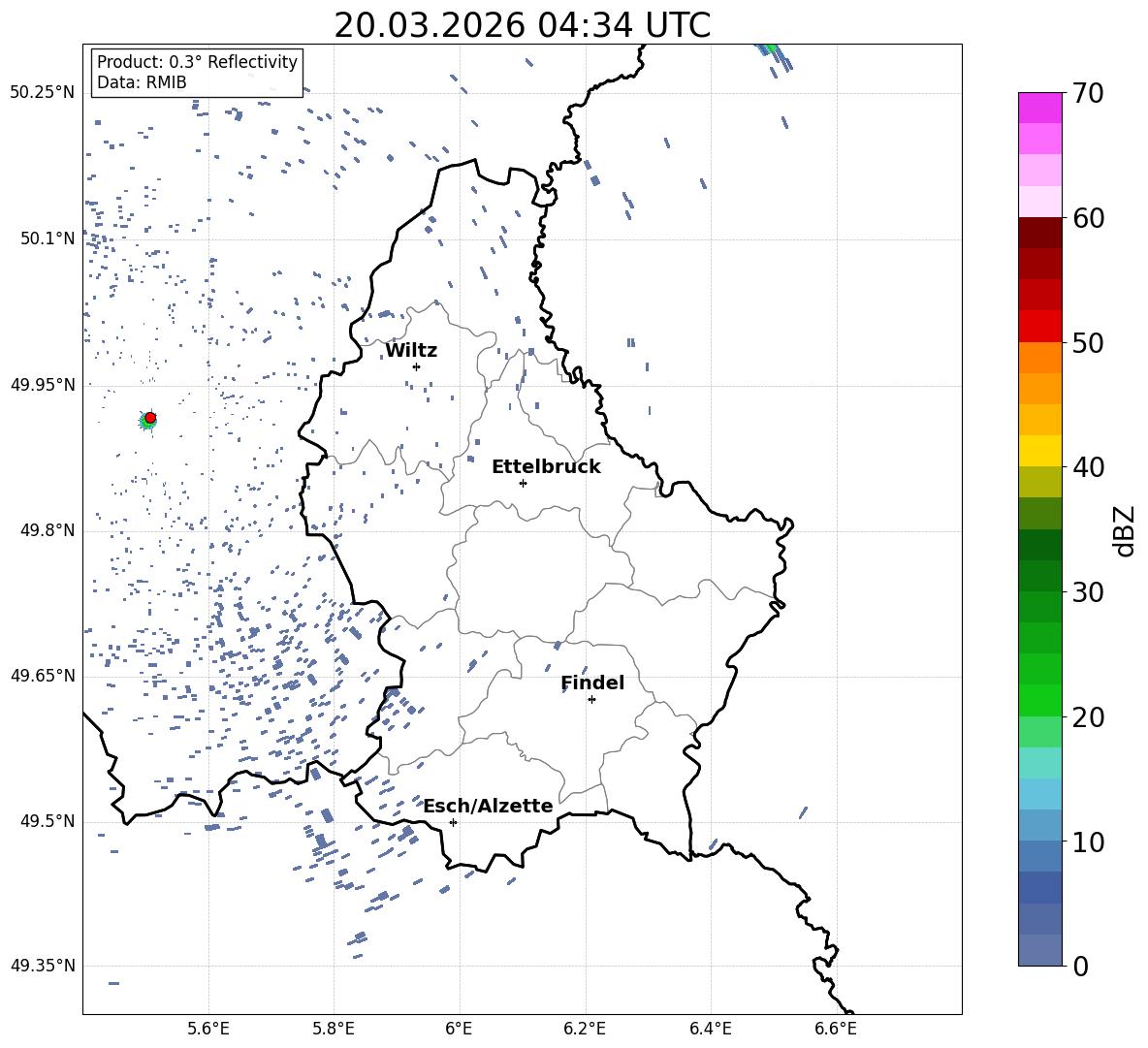Image resolution: width=1148 pixels, height=1048 pixels.
Task: Click the Findel label
Action: [x=592, y=683]
